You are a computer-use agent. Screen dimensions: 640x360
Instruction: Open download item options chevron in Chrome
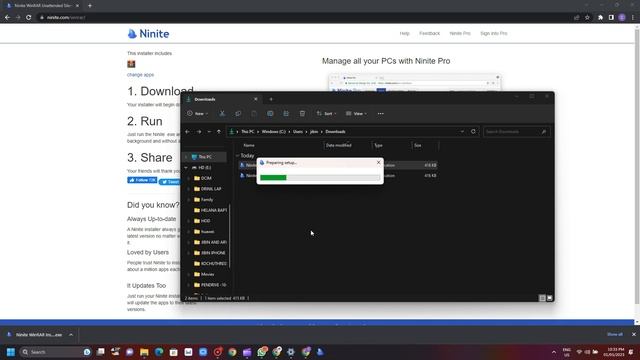click(71, 335)
